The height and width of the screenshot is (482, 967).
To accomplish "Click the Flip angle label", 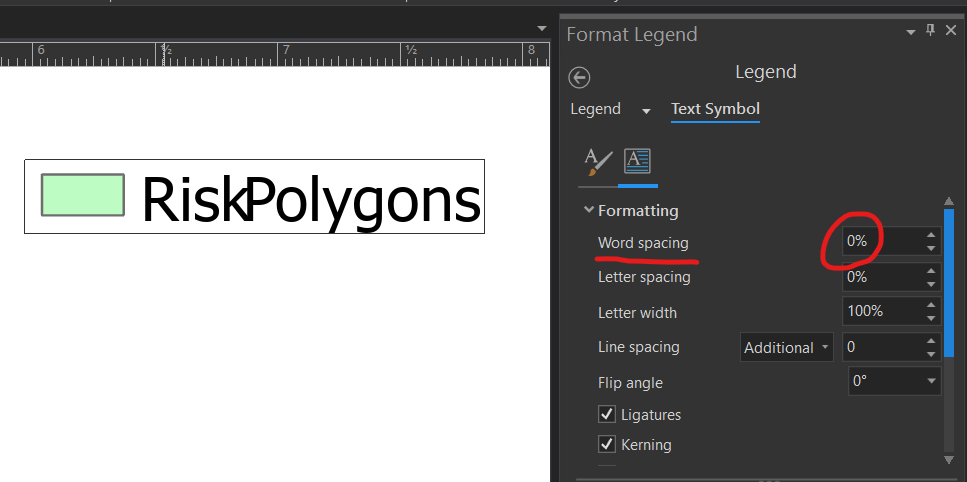I will point(630,383).
